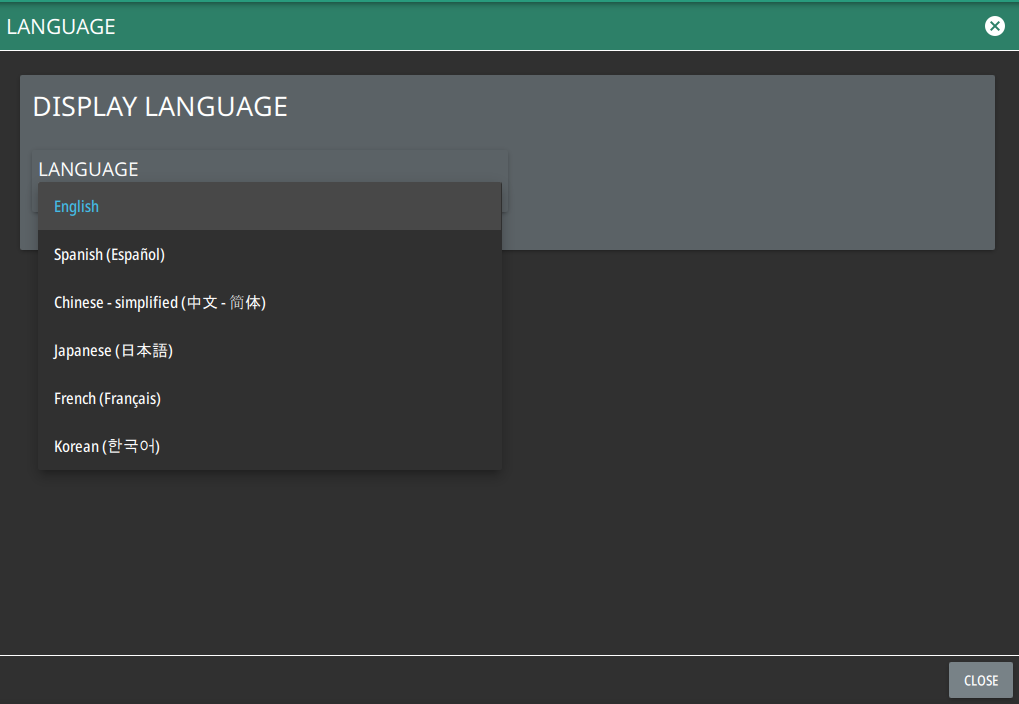Click the empty grey panel right of the dropdown
1019x704 pixels.
pyautogui.click(x=750, y=180)
